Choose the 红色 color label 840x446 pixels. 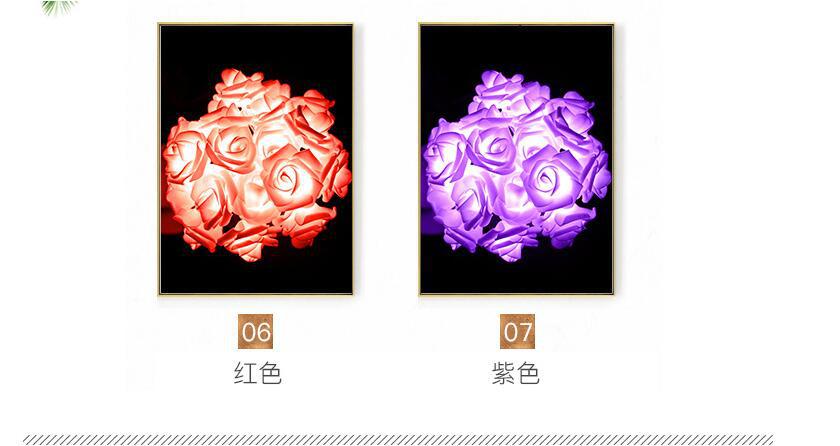click(258, 373)
